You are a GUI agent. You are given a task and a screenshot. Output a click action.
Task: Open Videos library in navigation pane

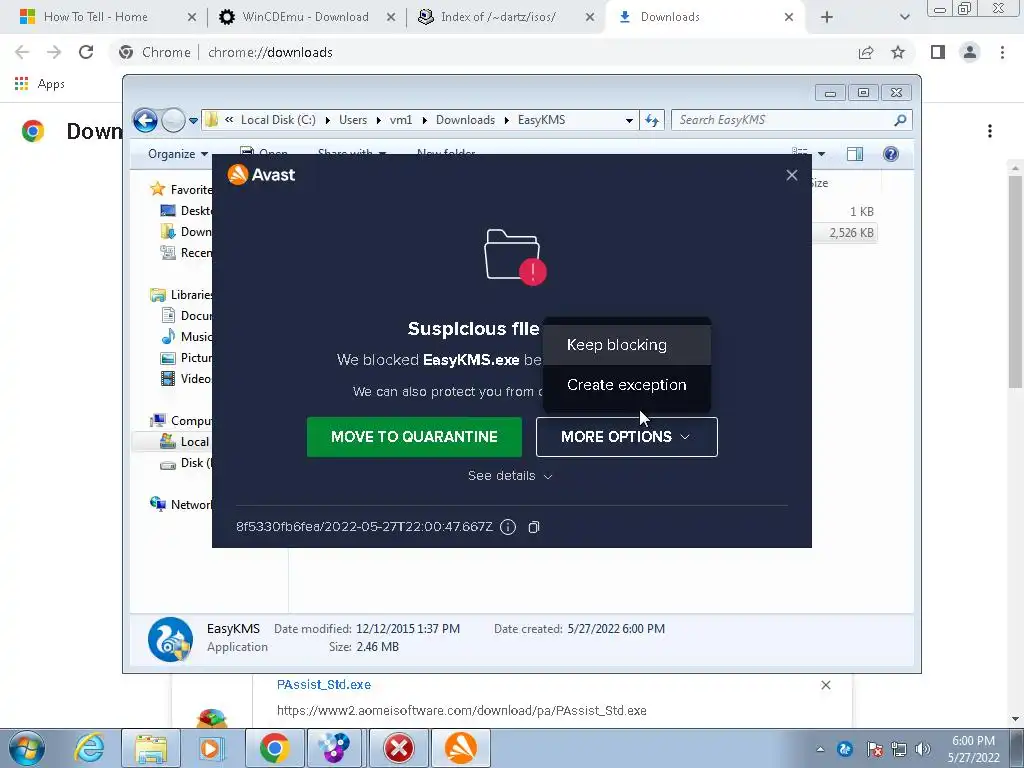tap(187, 379)
